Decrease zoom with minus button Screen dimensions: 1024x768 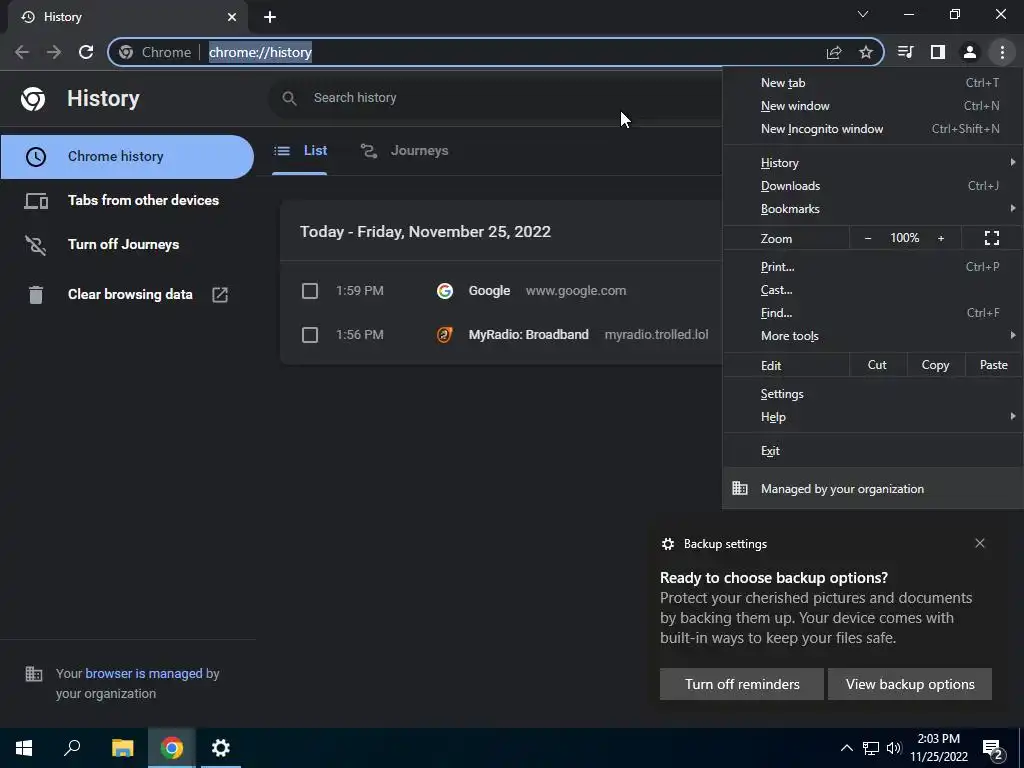[868, 238]
